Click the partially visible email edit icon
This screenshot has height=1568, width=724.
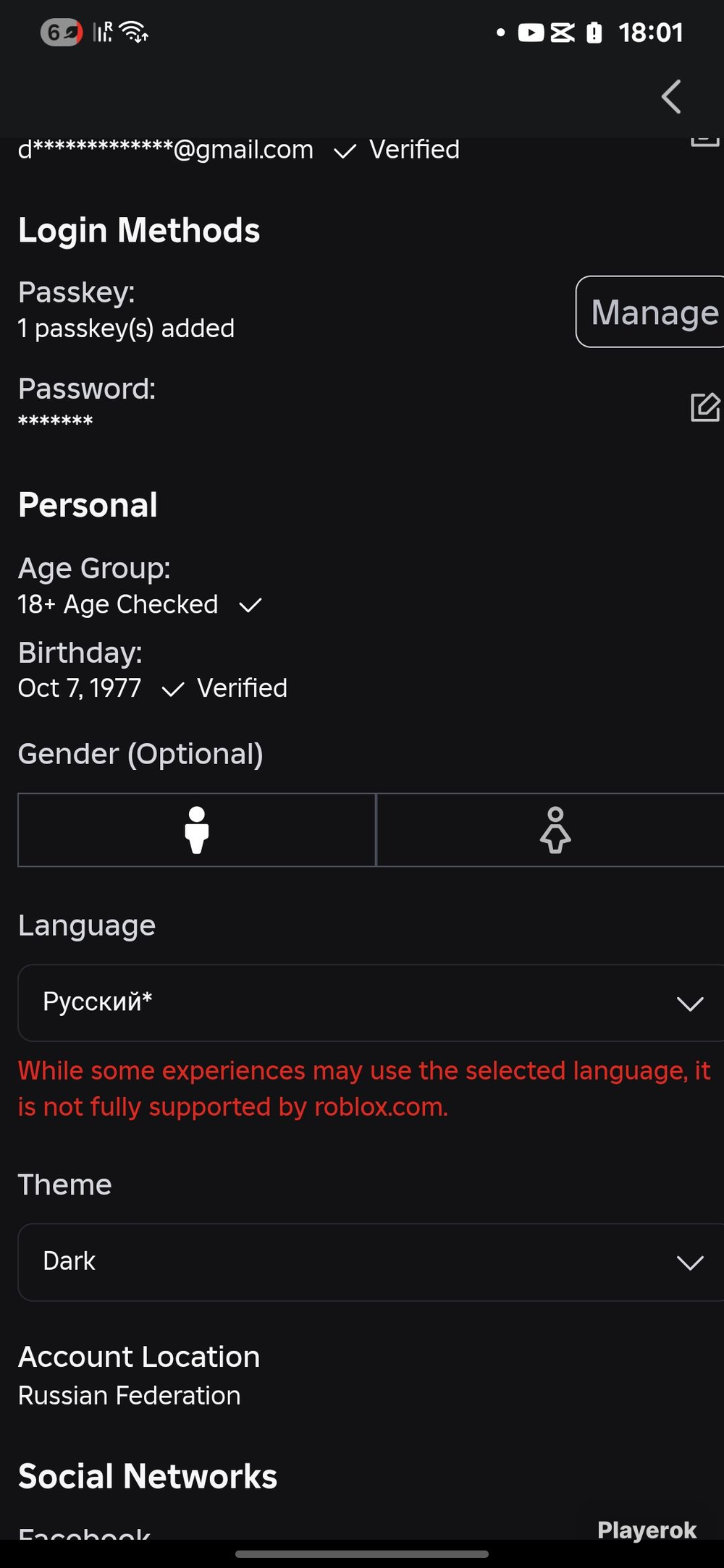(705, 141)
